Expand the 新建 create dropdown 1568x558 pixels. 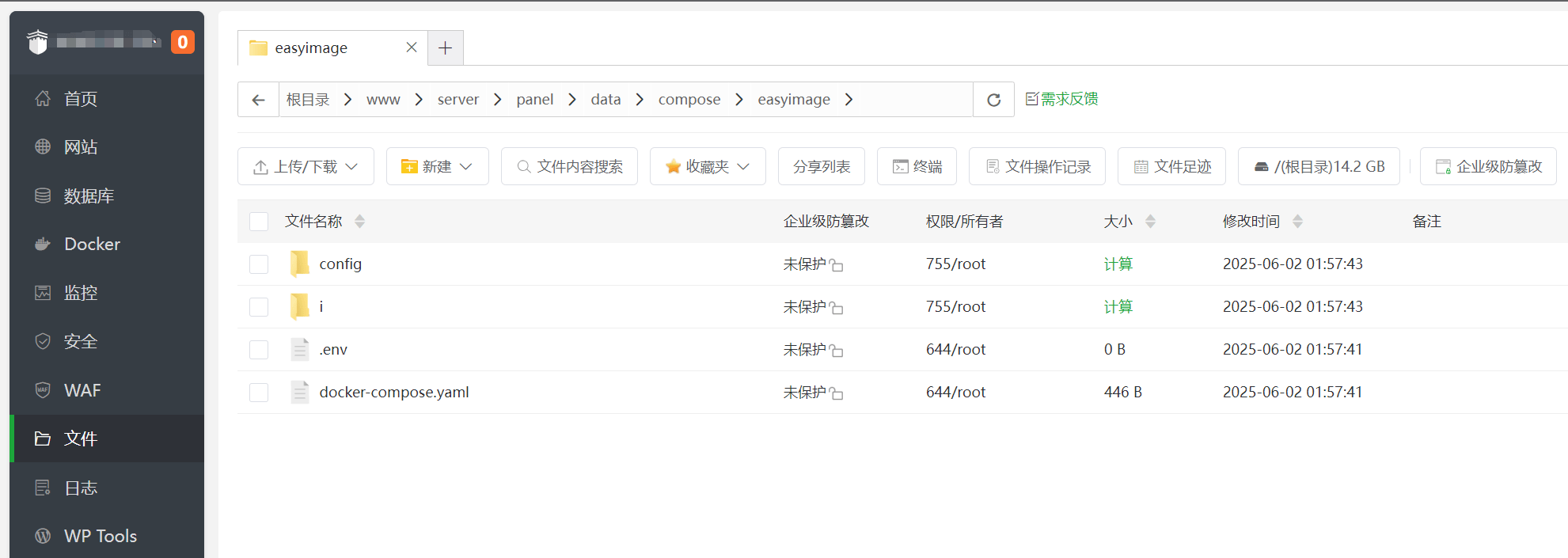pos(437,166)
